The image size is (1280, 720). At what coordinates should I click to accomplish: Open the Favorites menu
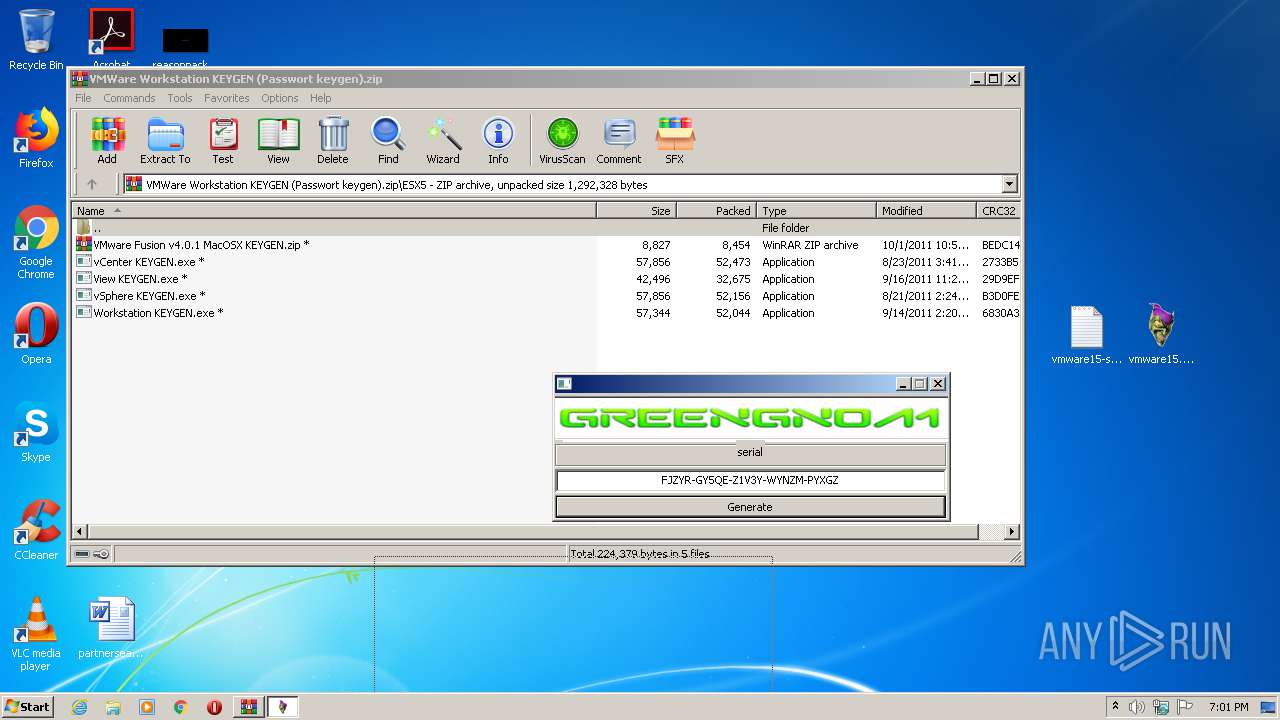227,98
